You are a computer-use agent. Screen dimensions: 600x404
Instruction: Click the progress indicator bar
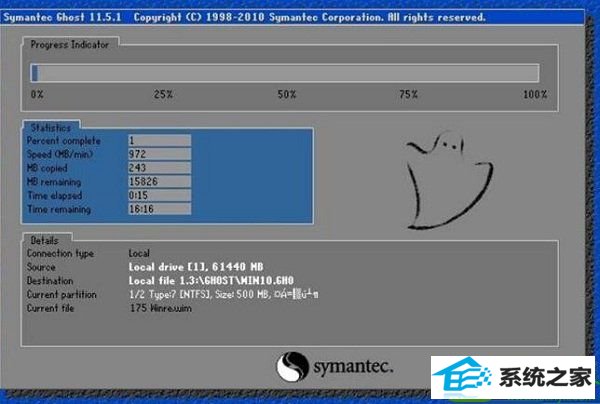click(x=285, y=73)
